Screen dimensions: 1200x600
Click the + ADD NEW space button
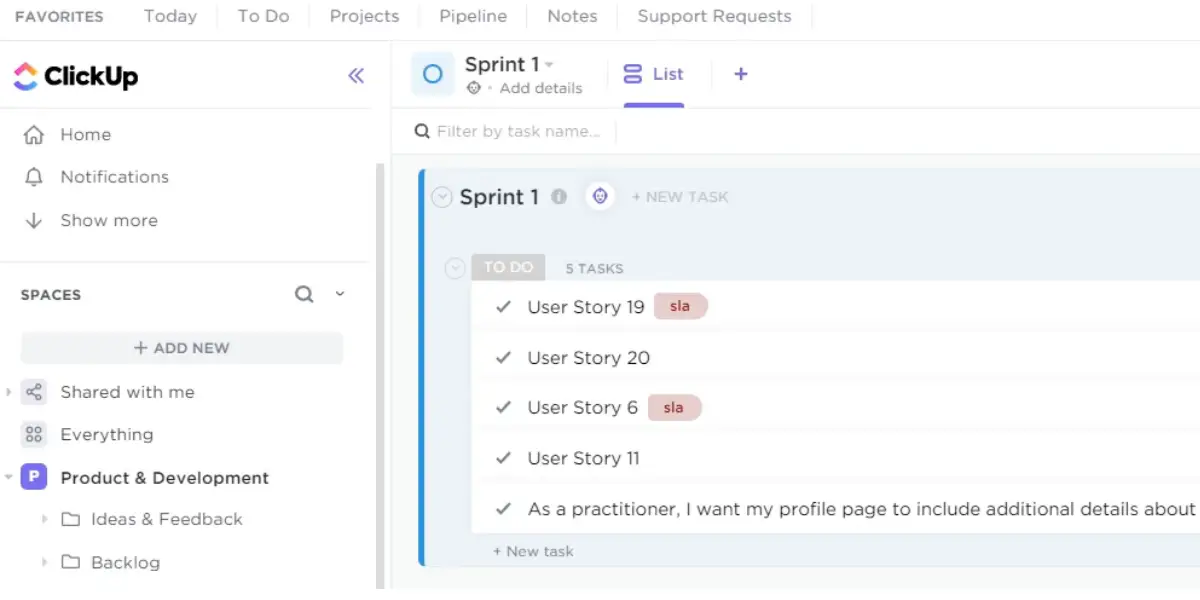tap(182, 348)
